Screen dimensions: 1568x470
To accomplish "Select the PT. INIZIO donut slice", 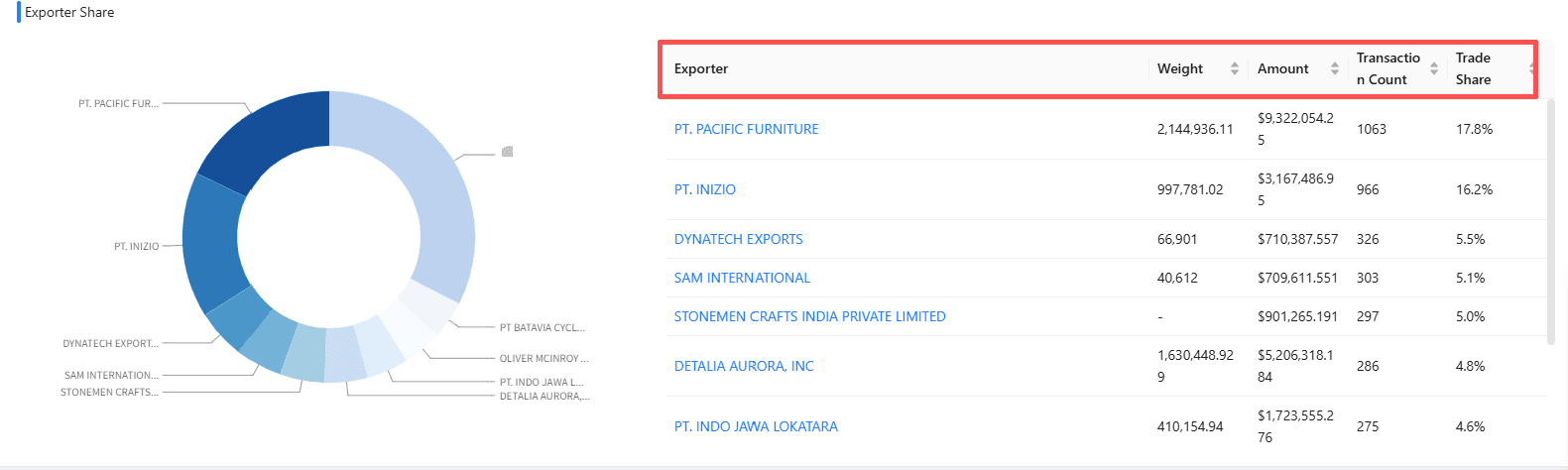I will tap(210, 243).
